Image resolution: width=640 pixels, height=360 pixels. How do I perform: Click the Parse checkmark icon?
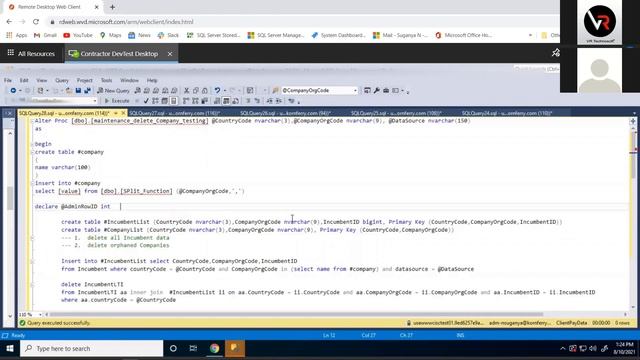coord(146,101)
